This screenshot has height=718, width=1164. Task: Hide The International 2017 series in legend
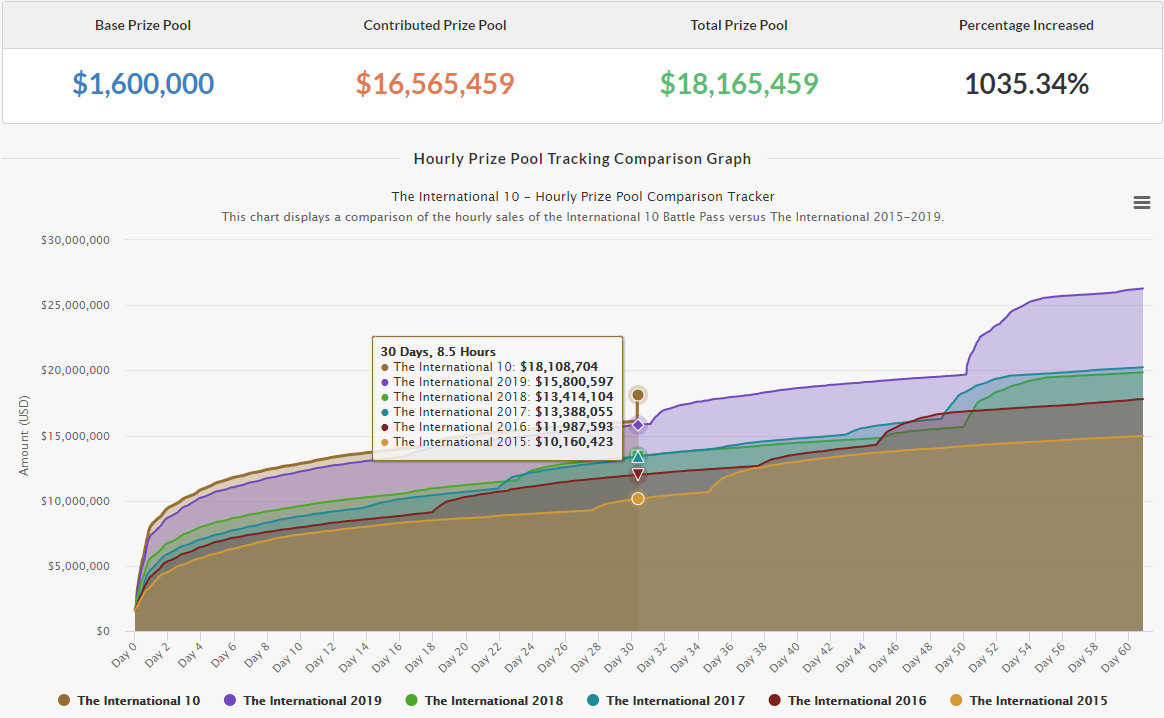[666, 700]
